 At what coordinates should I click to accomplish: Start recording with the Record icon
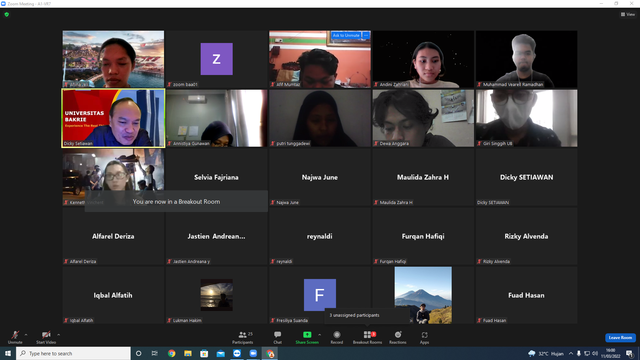(337, 335)
